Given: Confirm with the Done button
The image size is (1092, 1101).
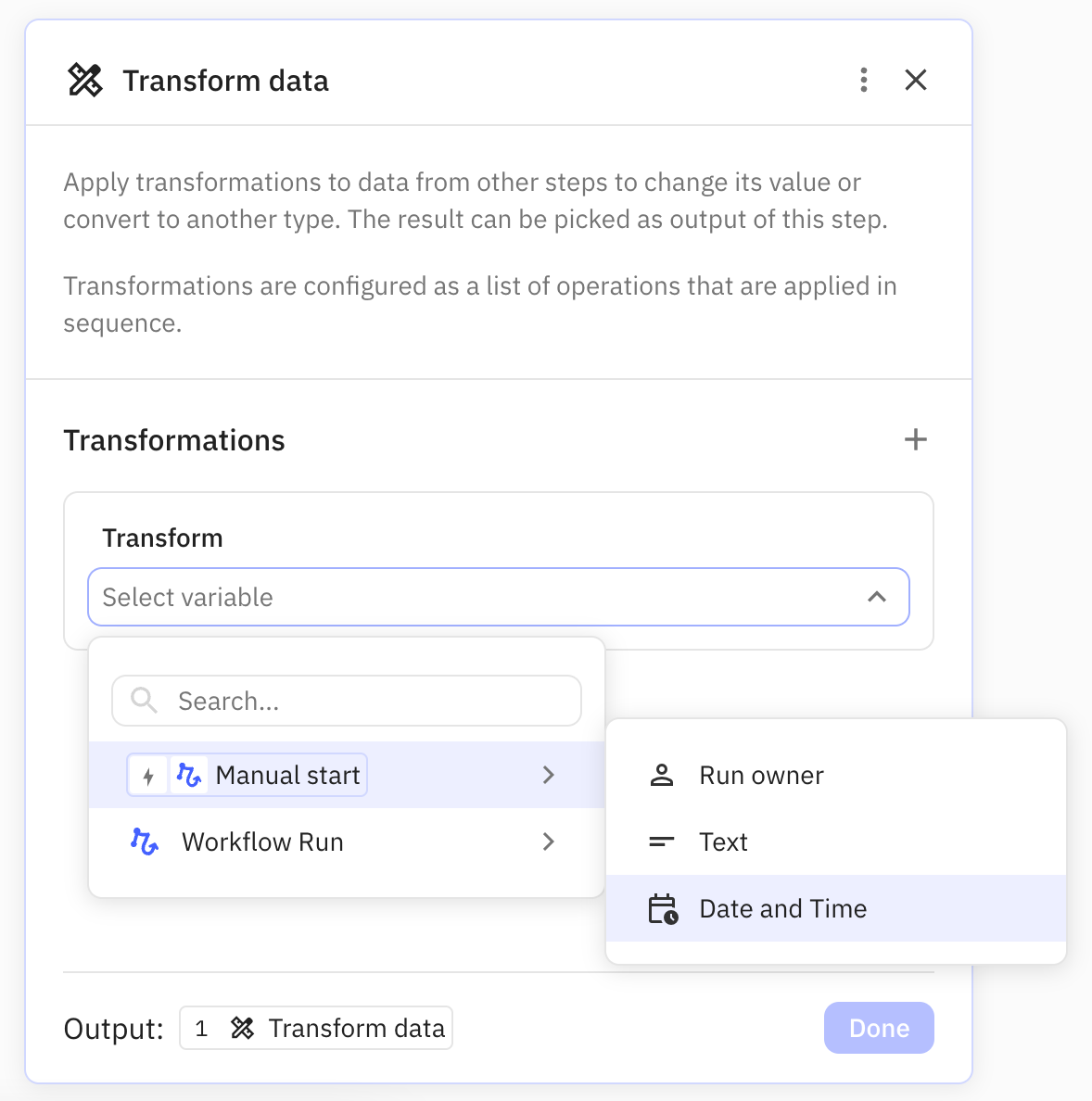Looking at the screenshot, I should click(878, 1028).
